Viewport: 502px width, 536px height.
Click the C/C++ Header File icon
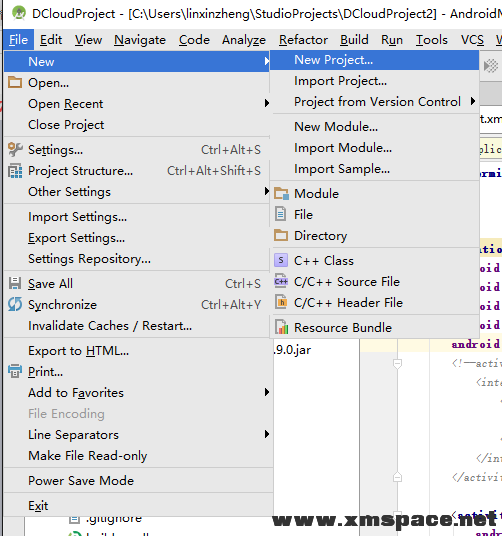281,302
